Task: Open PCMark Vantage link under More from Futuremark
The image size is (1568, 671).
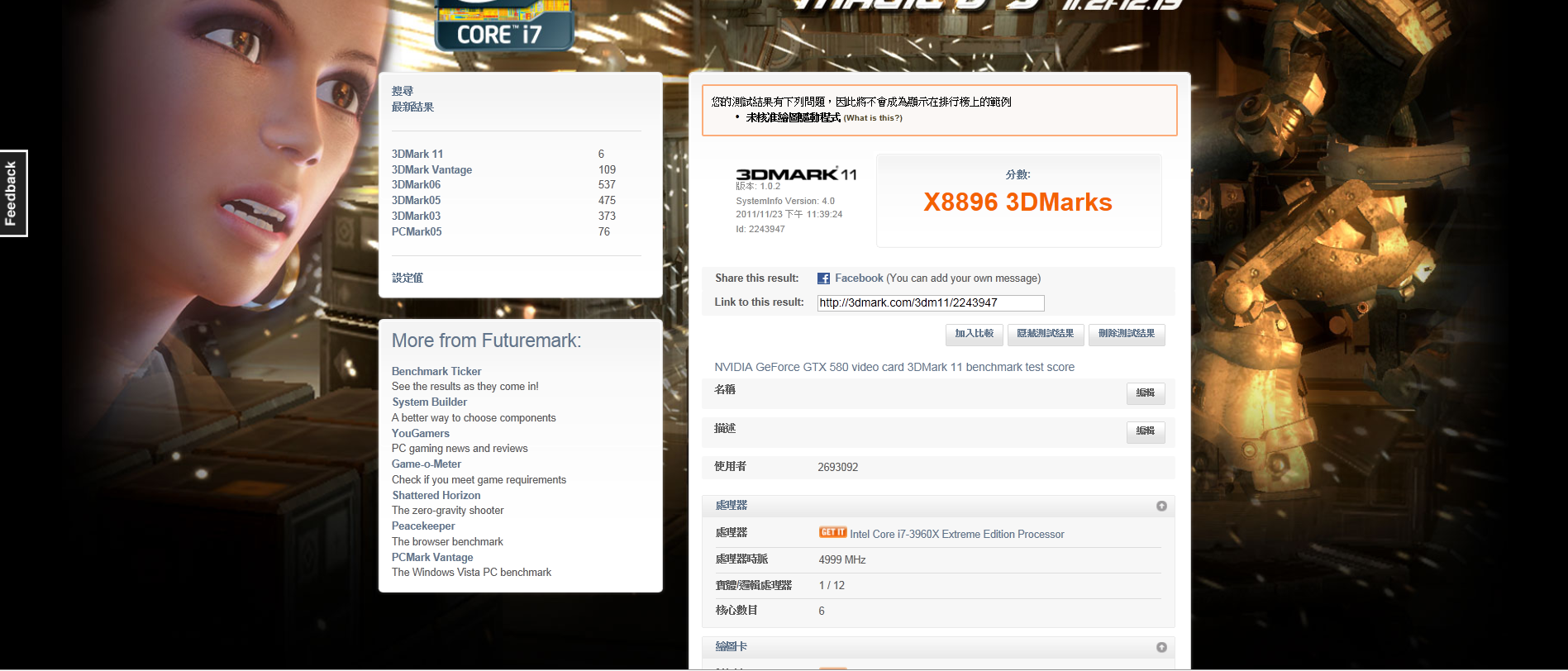Action: coord(432,557)
